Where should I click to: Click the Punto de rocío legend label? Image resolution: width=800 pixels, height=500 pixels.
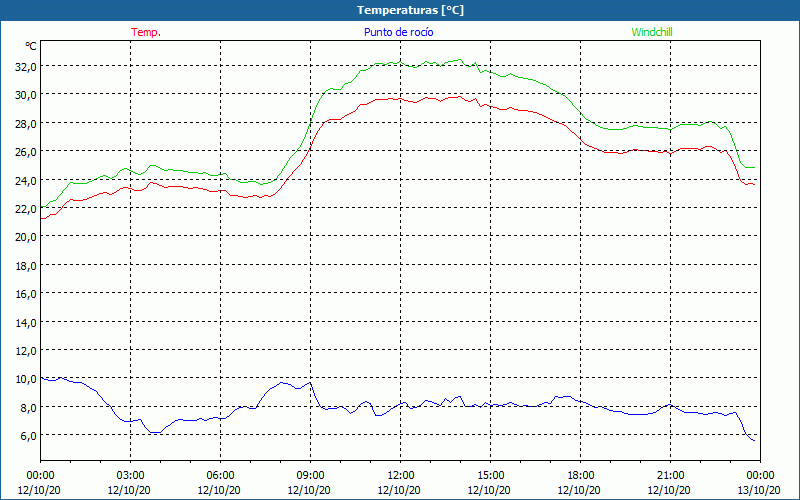398,32
